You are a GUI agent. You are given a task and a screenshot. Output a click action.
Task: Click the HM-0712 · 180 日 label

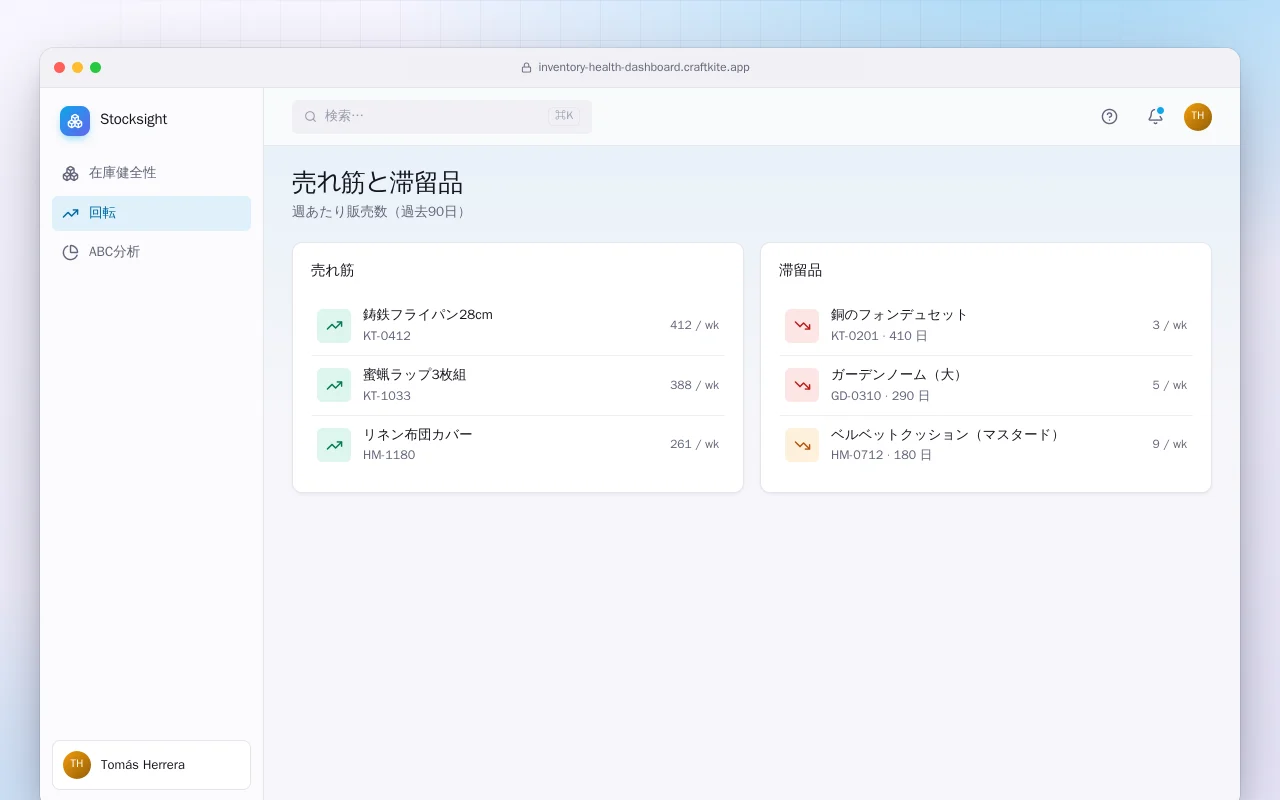coord(881,455)
